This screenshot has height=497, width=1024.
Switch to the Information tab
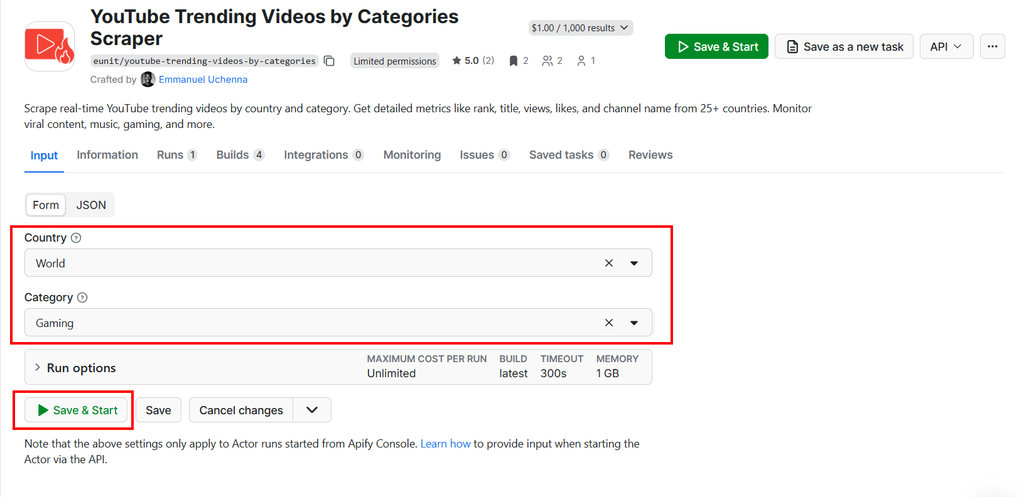pyautogui.click(x=107, y=155)
